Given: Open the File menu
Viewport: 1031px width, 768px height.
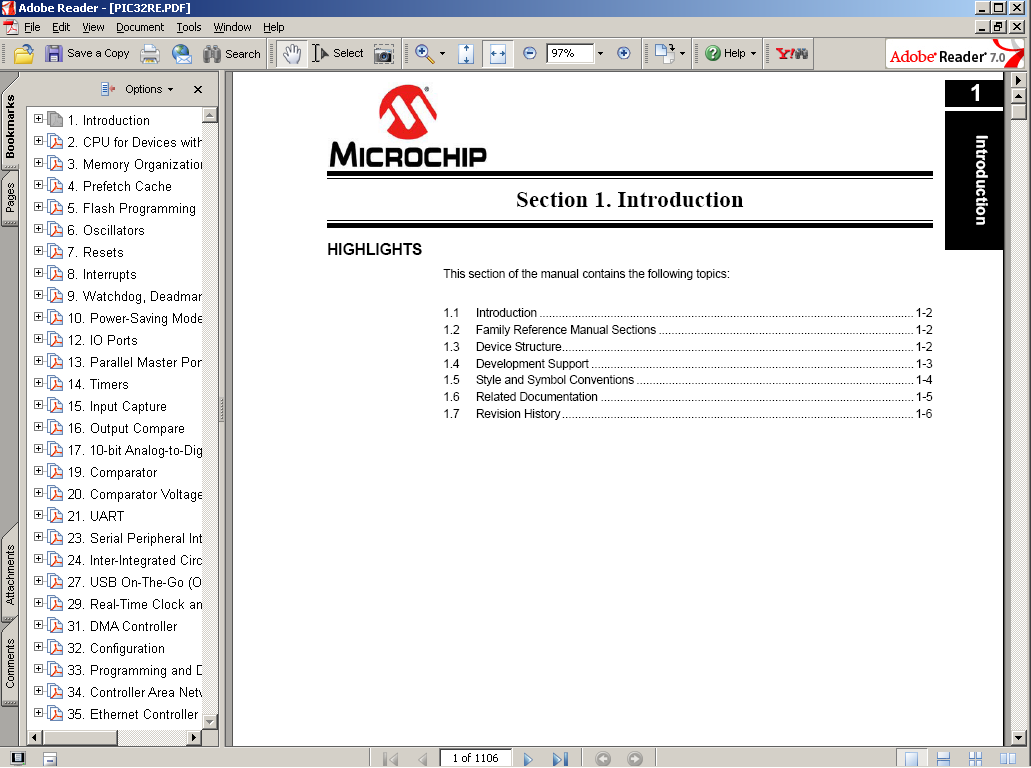Looking at the screenshot, I should pos(32,27).
